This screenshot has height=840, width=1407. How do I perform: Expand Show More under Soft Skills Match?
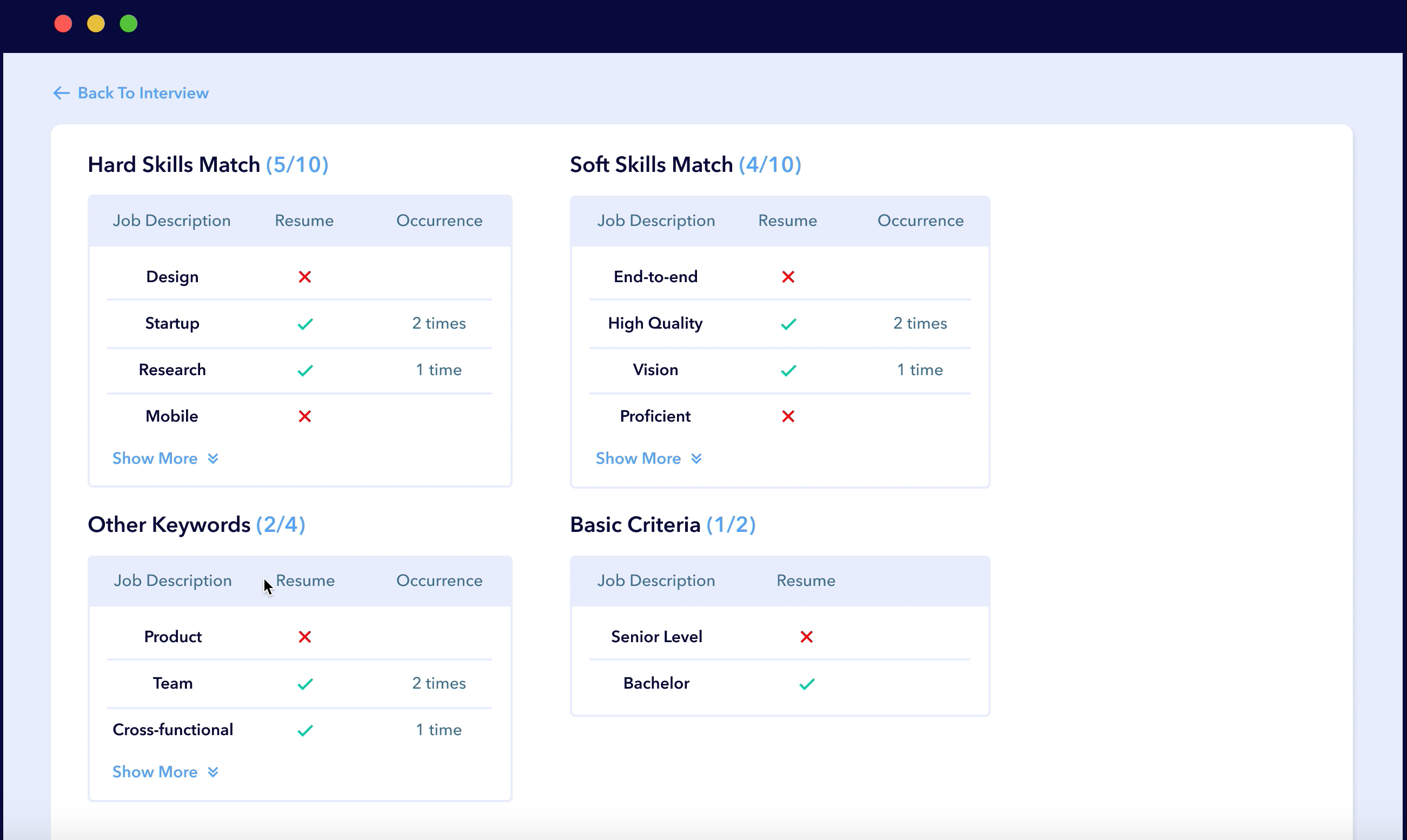648,458
